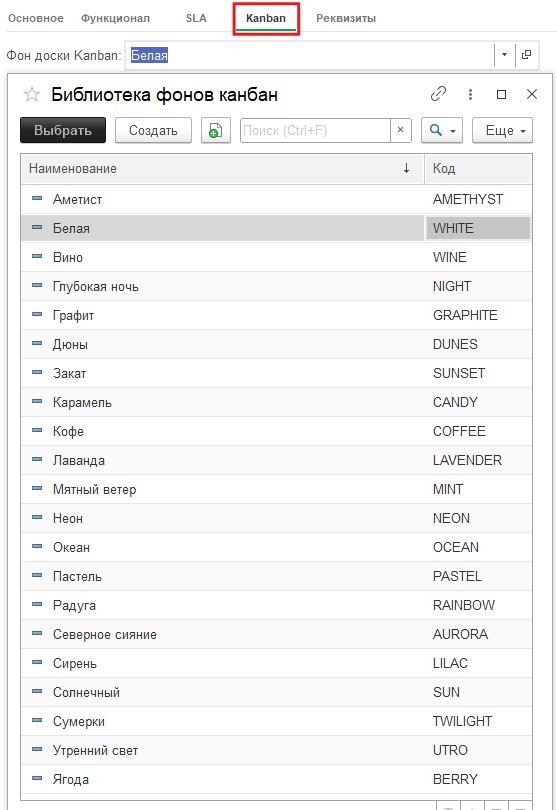Viewport: 557px width, 810px height.
Task: Click sort arrow in Наименование header
Action: pos(407,168)
